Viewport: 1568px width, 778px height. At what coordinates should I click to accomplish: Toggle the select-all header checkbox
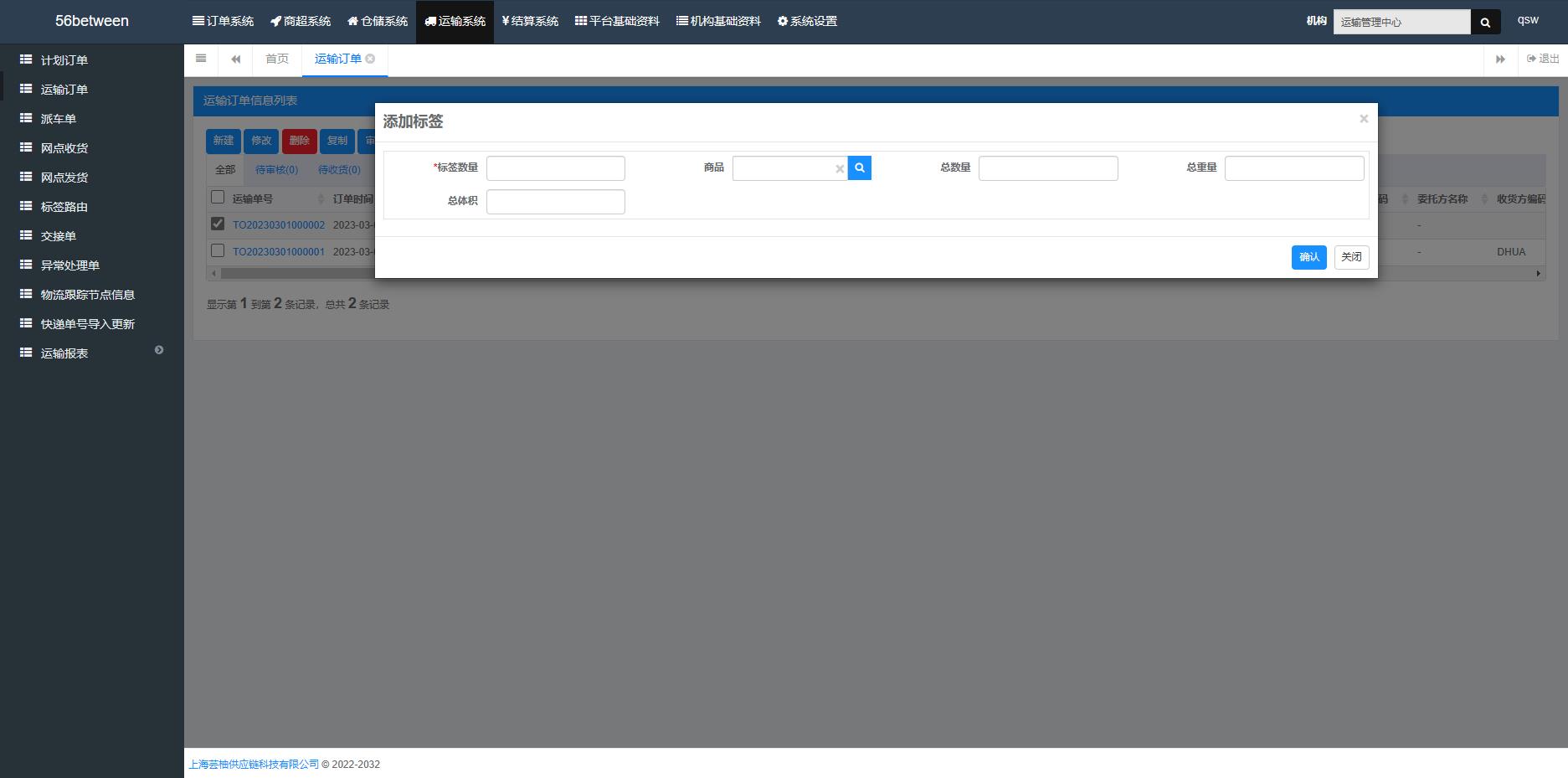[218, 198]
